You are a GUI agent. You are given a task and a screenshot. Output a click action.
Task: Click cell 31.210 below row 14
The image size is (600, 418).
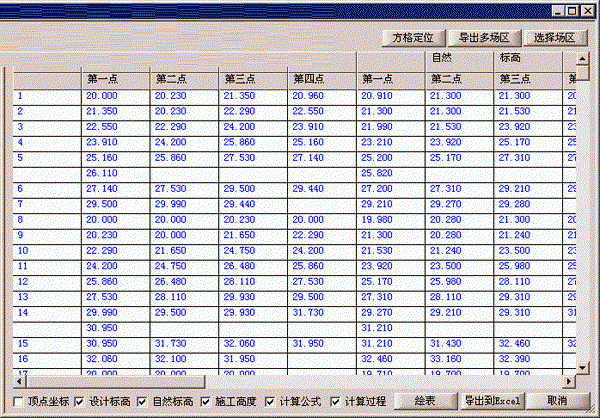(391, 328)
